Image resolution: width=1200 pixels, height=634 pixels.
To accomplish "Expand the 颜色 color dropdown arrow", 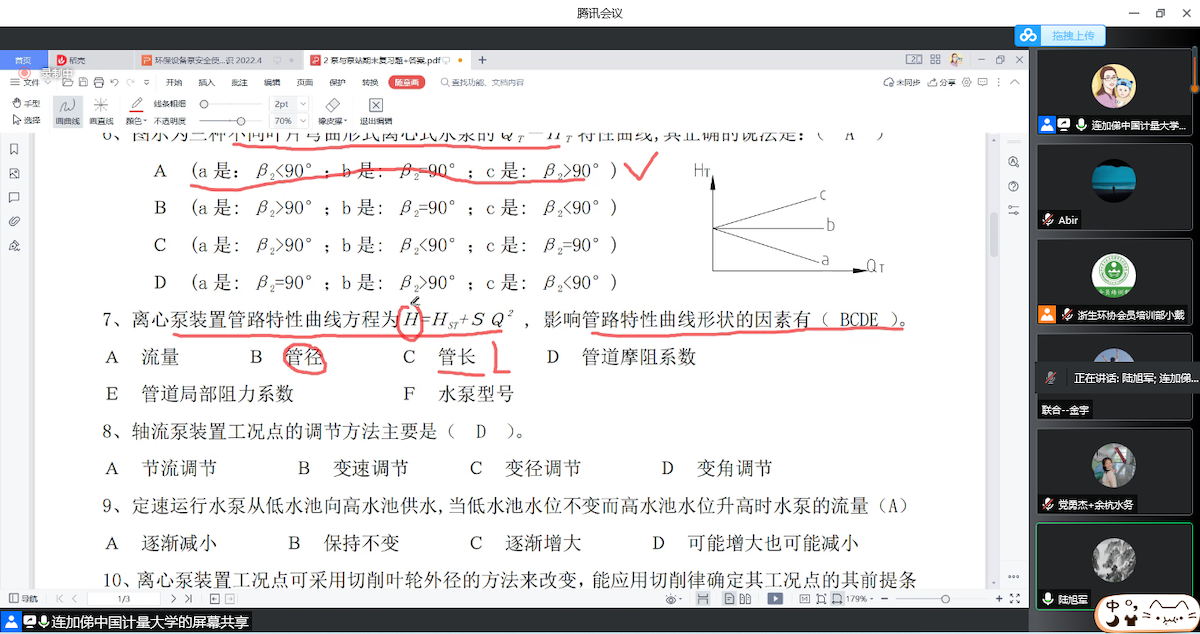I will (147, 120).
